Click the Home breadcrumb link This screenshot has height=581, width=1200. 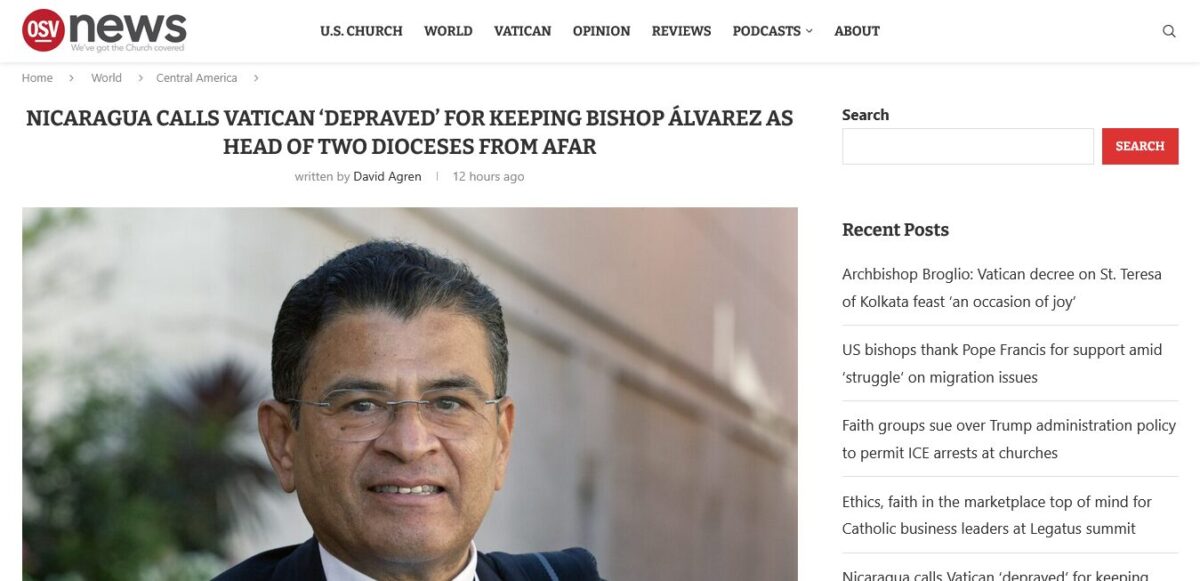(x=37, y=78)
